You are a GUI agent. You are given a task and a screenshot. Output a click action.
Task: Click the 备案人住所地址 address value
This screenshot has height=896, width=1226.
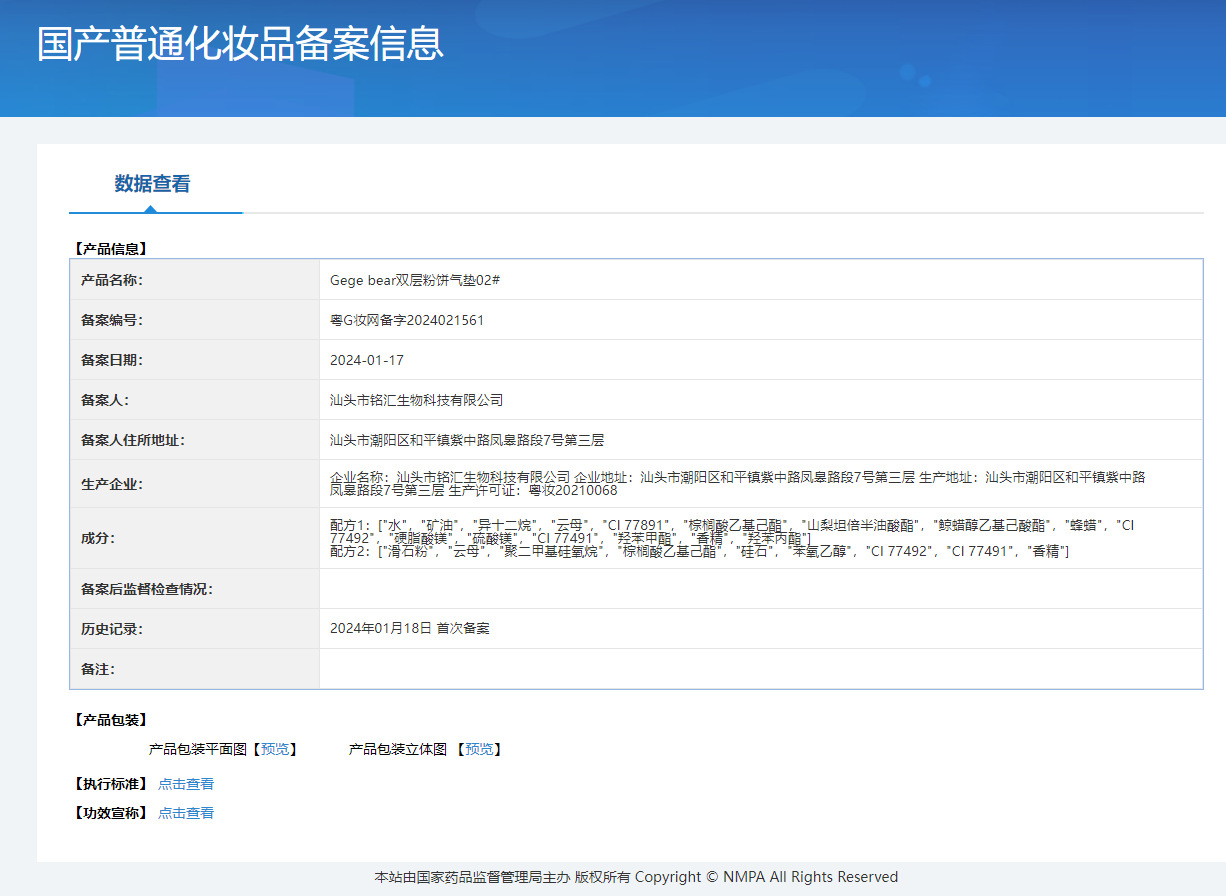[x=467, y=440]
